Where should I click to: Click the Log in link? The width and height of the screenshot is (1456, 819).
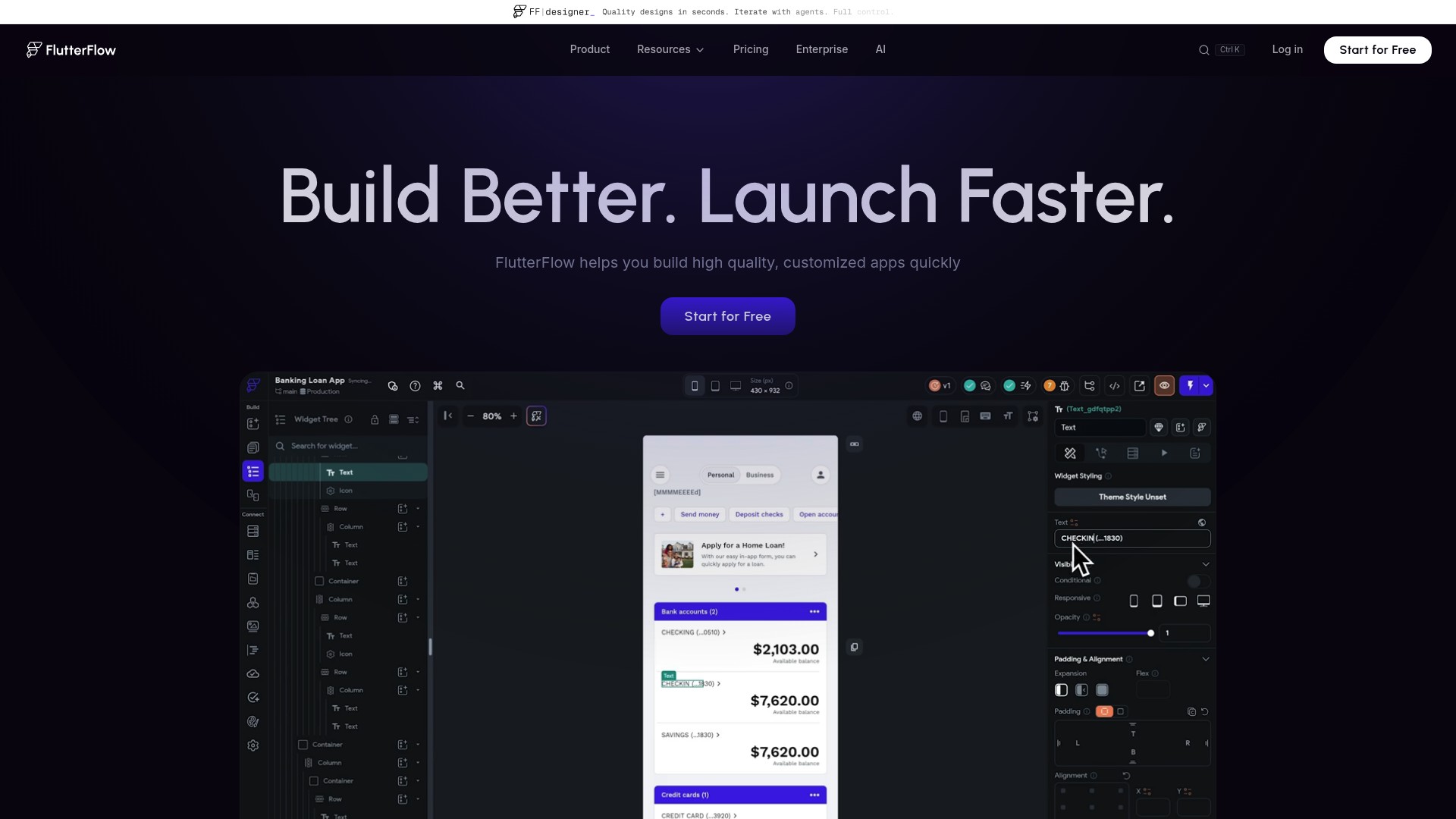(1288, 50)
